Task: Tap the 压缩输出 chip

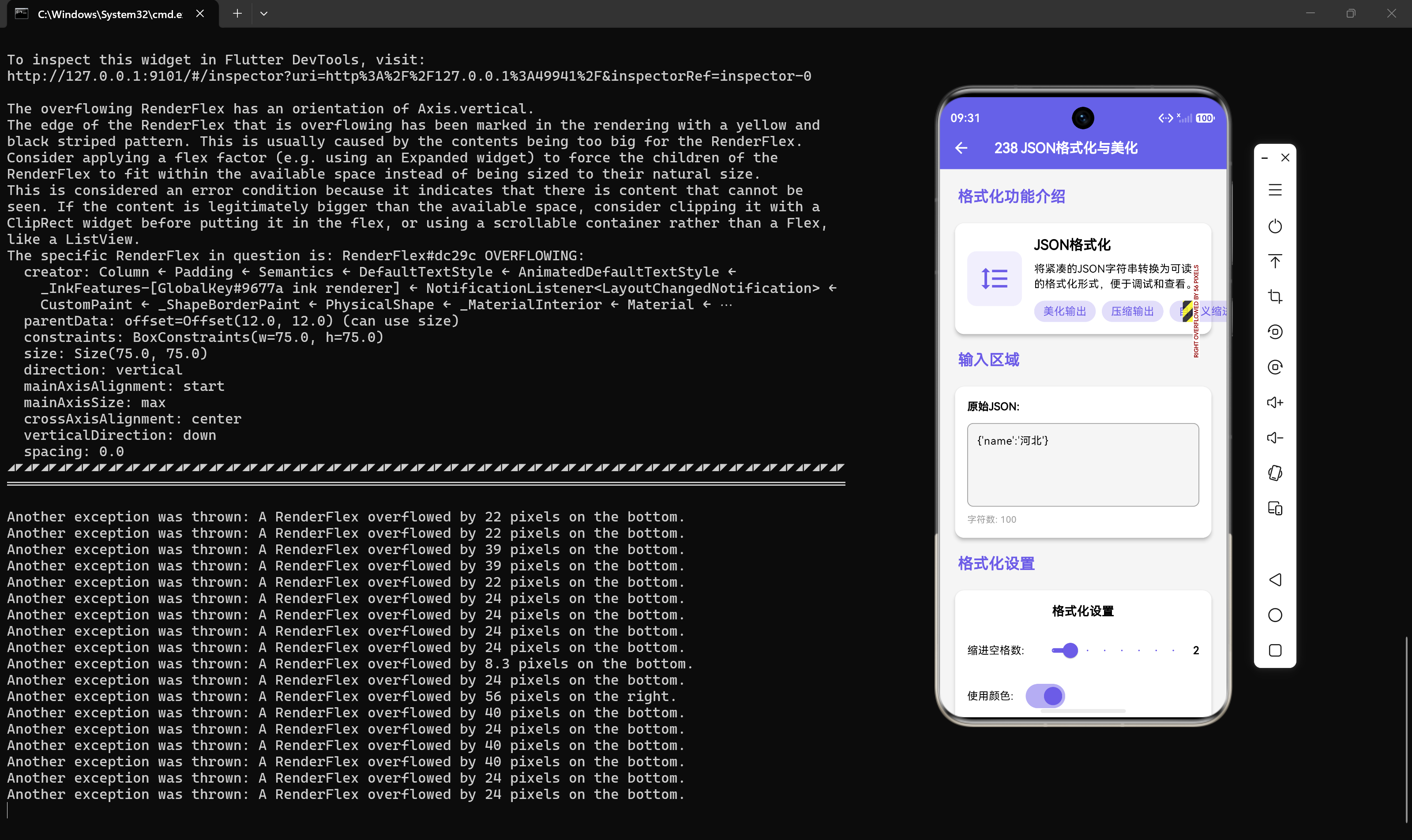Action: pyautogui.click(x=1132, y=311)
